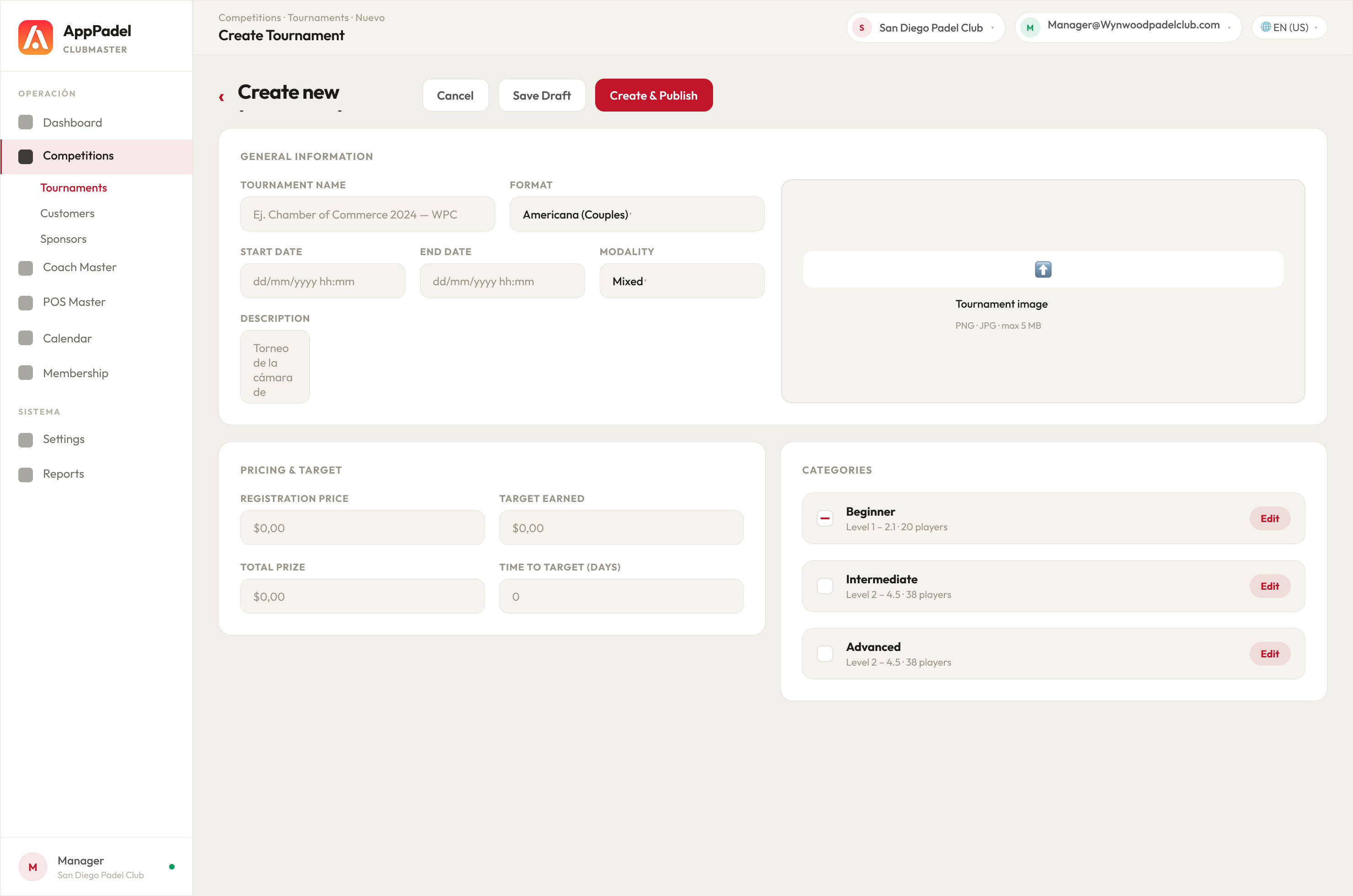Uncheck the Beginner category checkbox
The image size is (1353, 896).
tap(825, 518)
